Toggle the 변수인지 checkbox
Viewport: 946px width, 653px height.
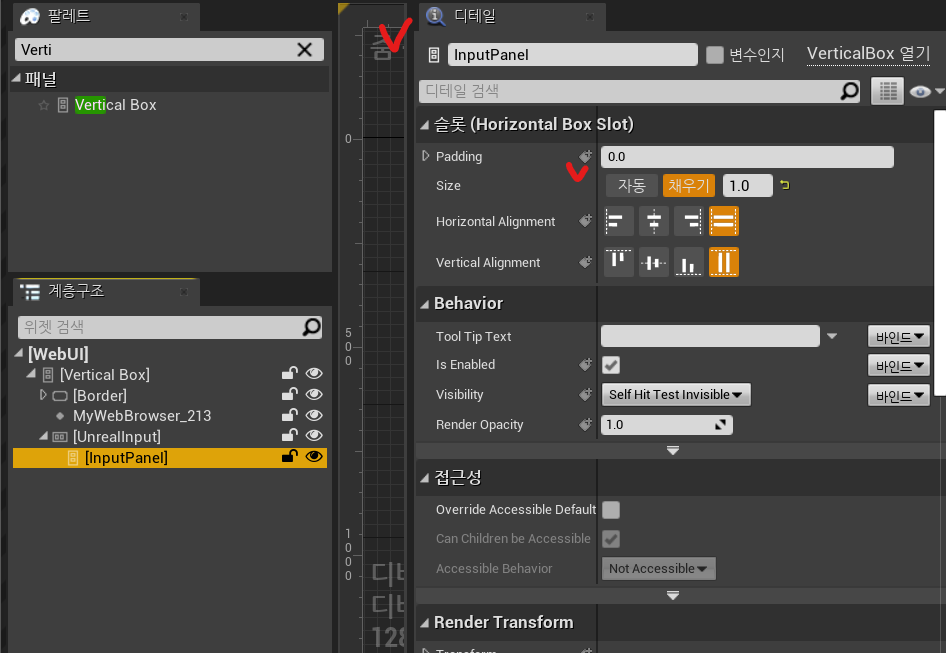point(714,55)
